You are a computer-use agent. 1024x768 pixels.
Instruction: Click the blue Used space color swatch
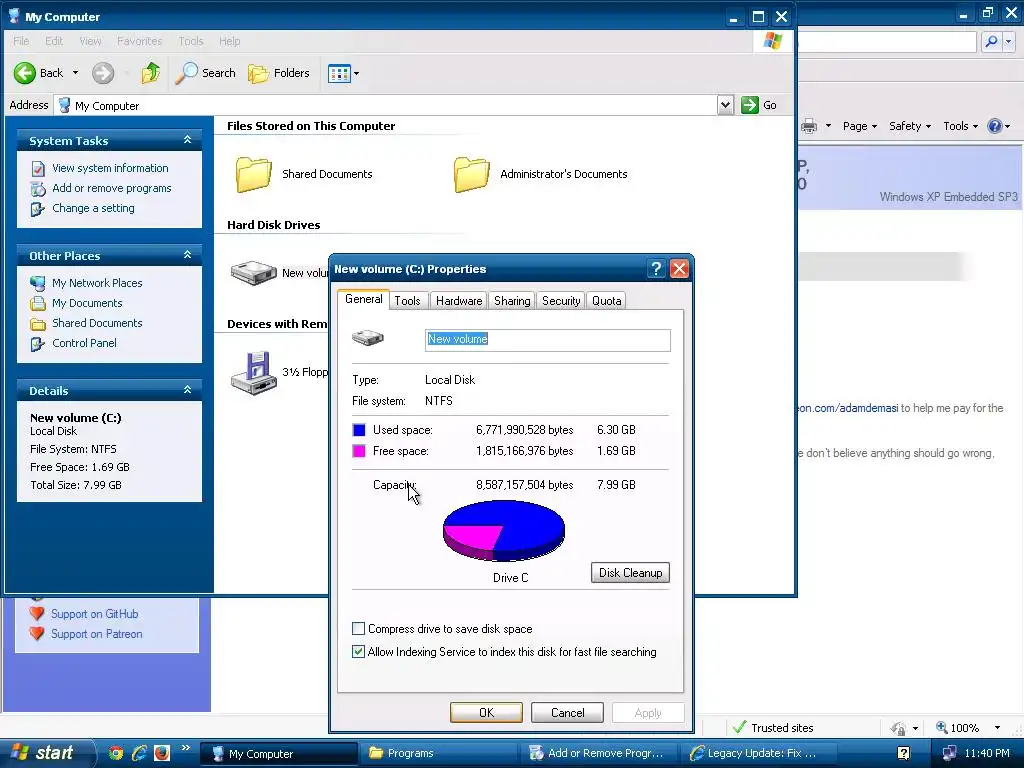(x=359, y=430)
